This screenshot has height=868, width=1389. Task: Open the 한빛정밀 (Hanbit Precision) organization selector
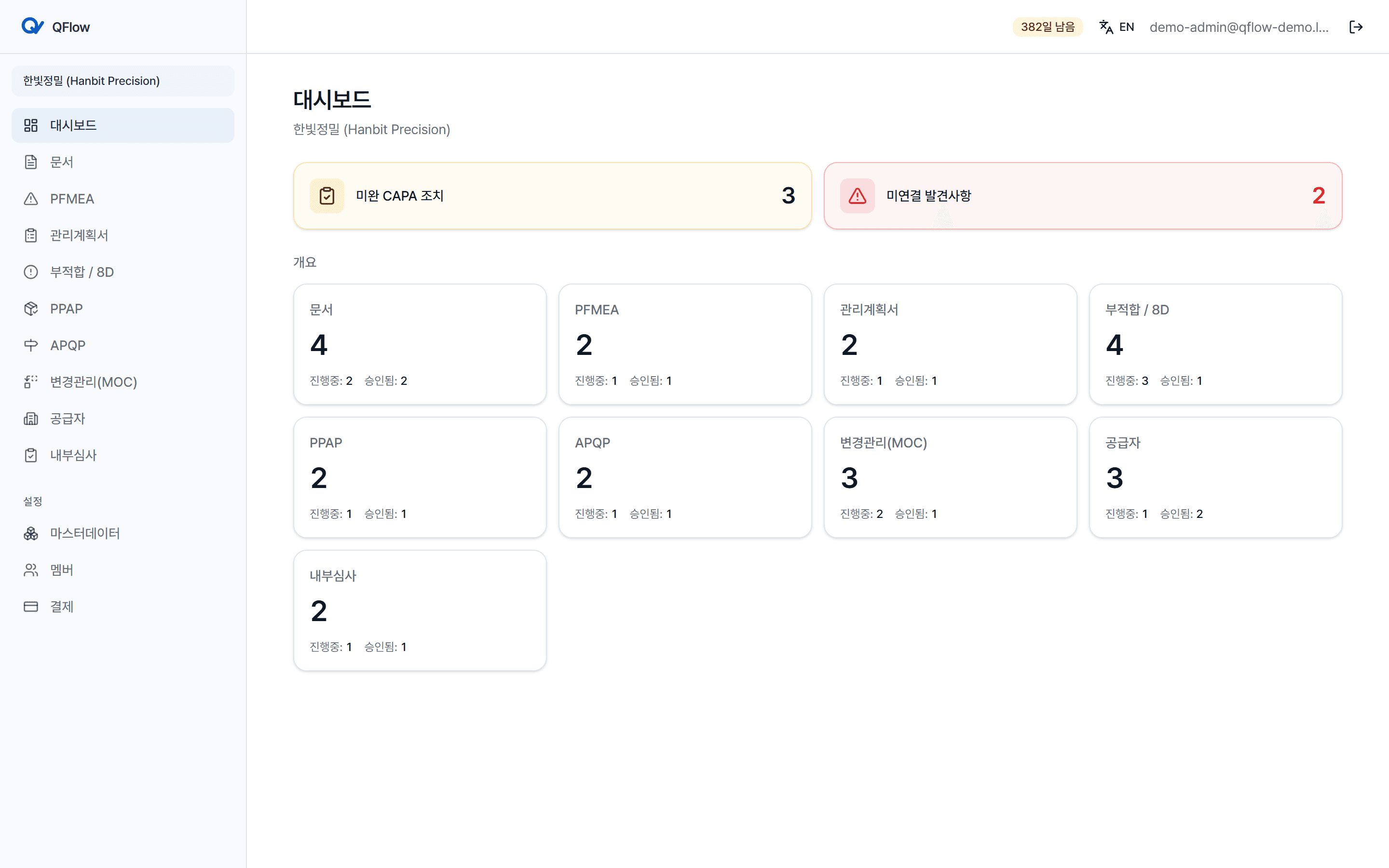[x=123, y=81]
